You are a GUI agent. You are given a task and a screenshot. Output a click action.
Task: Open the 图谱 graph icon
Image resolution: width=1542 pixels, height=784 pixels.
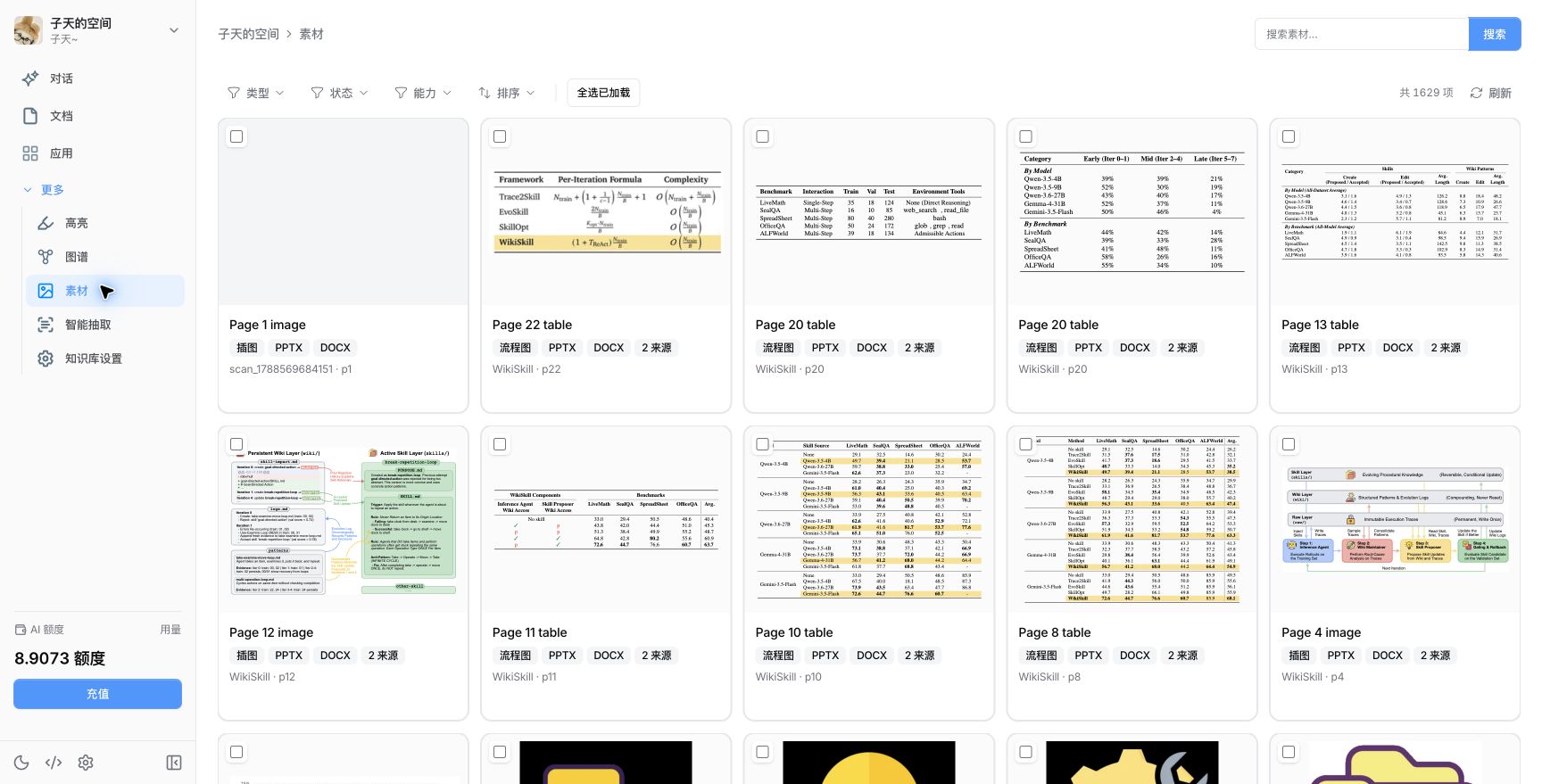pyautogui.click(x=46, y=257)
